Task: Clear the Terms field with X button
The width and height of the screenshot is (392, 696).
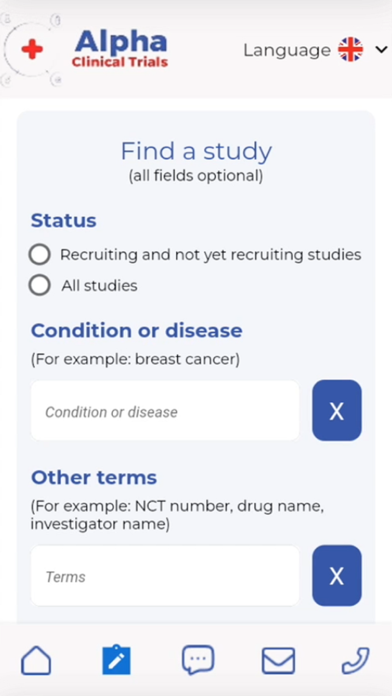Action: (337, 575)
